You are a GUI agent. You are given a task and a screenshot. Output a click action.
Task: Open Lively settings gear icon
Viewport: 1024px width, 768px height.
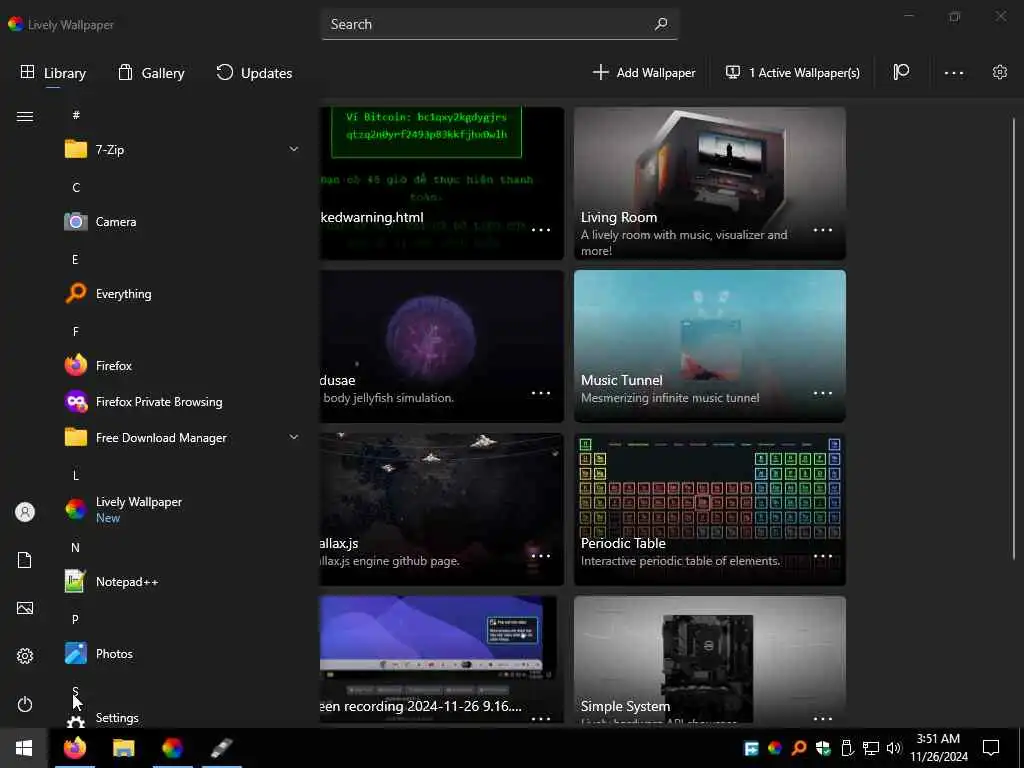click(x=999, y=72)
